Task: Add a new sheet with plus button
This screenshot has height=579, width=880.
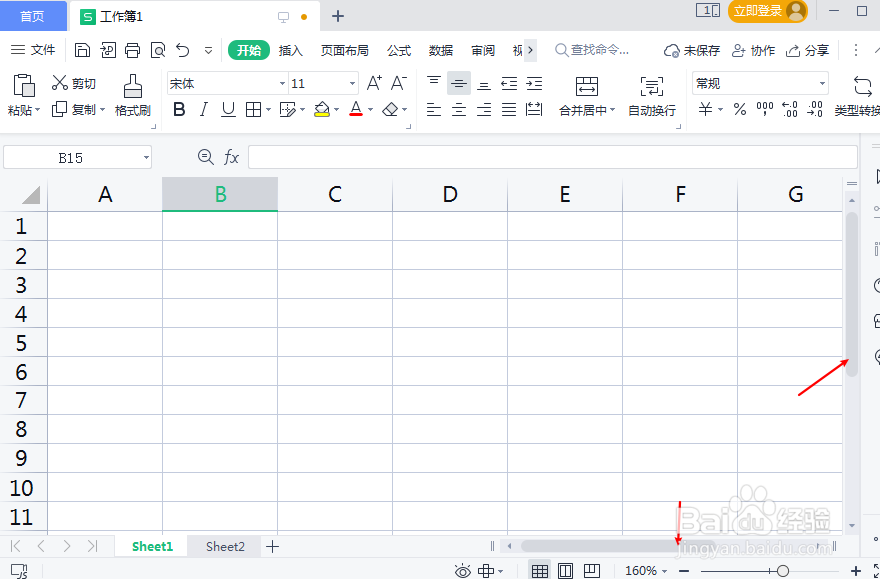Action: click(272, 546)
